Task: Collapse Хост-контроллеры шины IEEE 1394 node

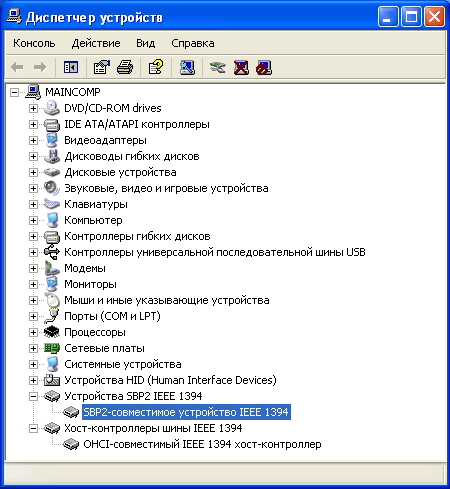Action: (33, 428)
